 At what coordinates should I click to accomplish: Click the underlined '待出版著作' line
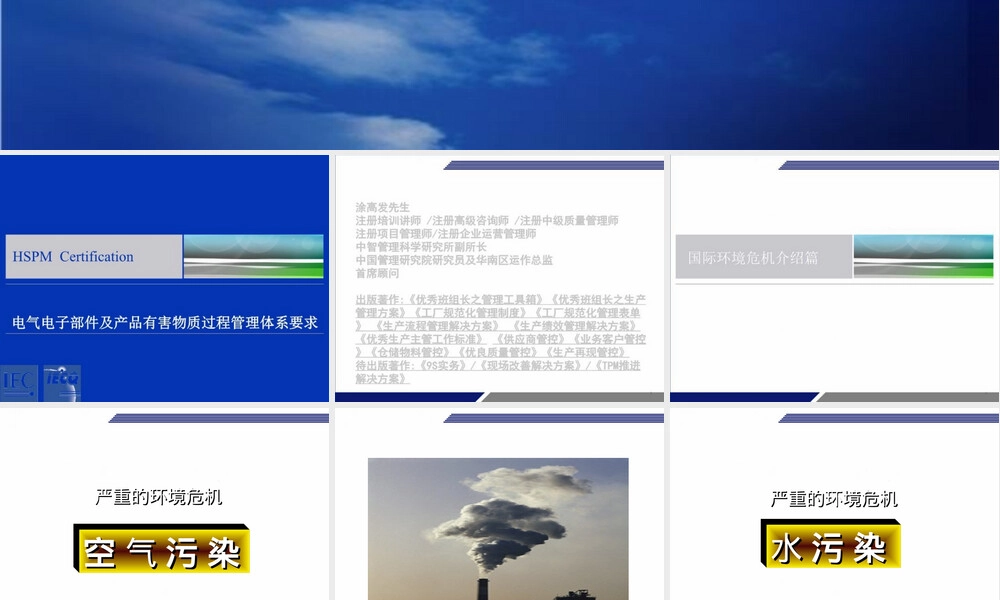(498, 365)
